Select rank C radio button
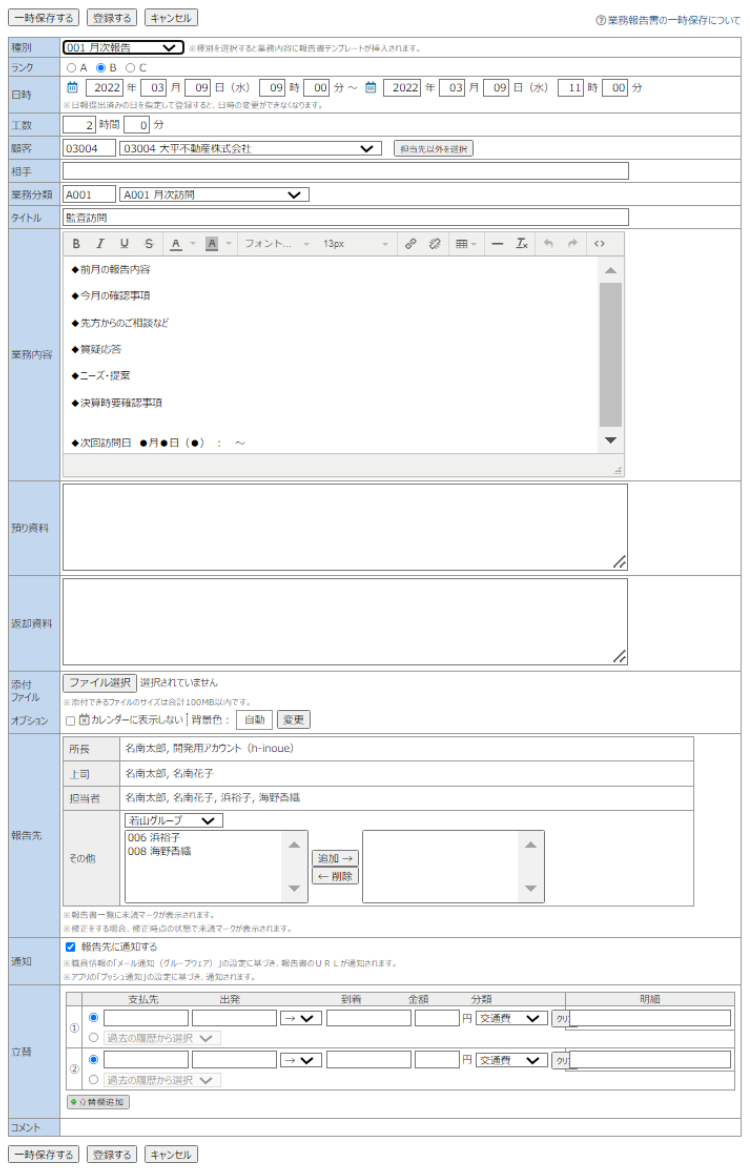750x1170 pixels. 131,68
